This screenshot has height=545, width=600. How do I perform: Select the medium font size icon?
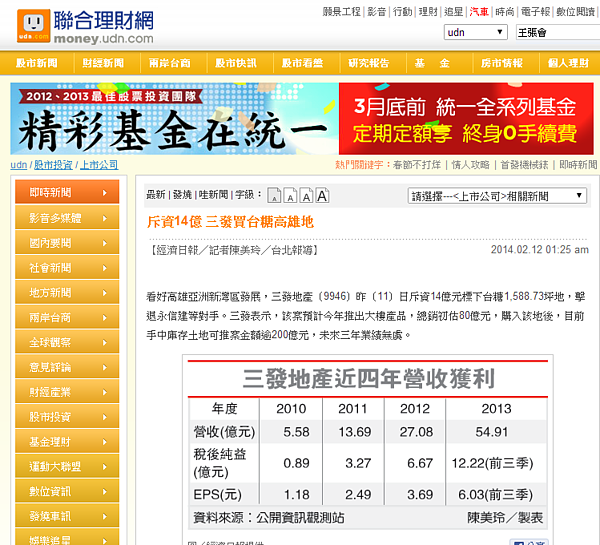pyautogui.click(x=306, y=196)
